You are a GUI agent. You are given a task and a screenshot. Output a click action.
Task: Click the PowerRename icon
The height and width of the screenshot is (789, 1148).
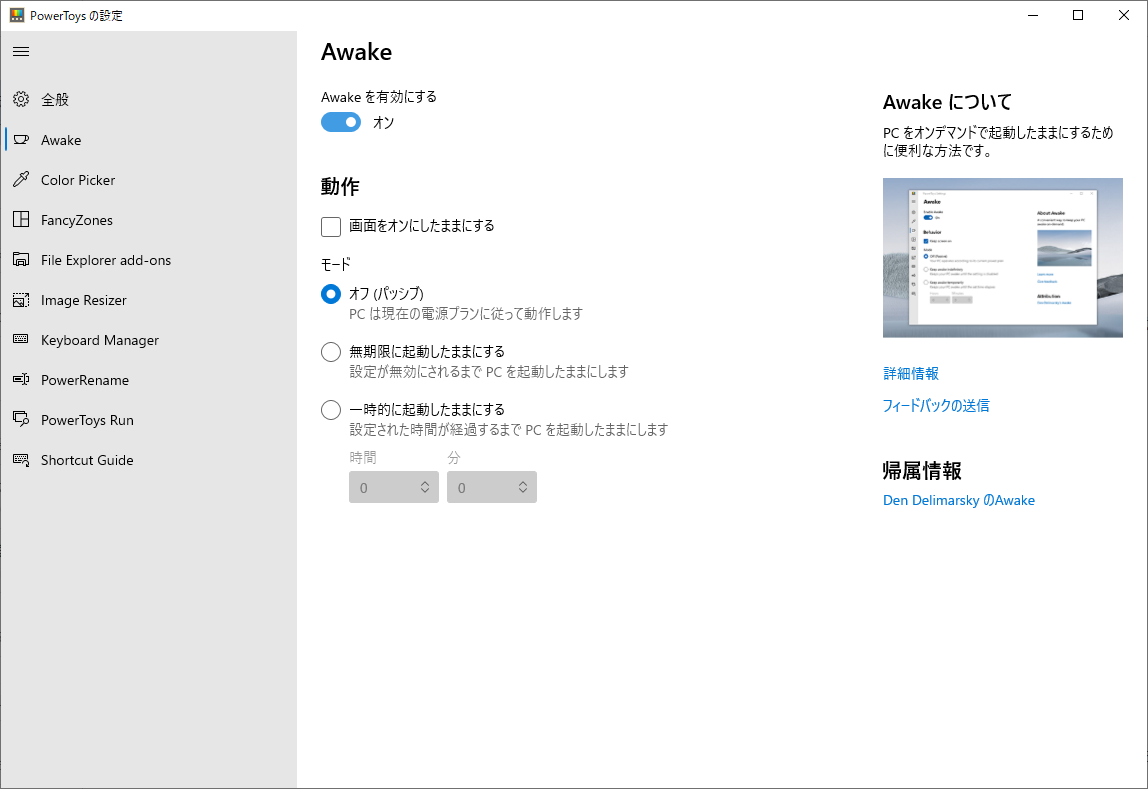(21, 380)
